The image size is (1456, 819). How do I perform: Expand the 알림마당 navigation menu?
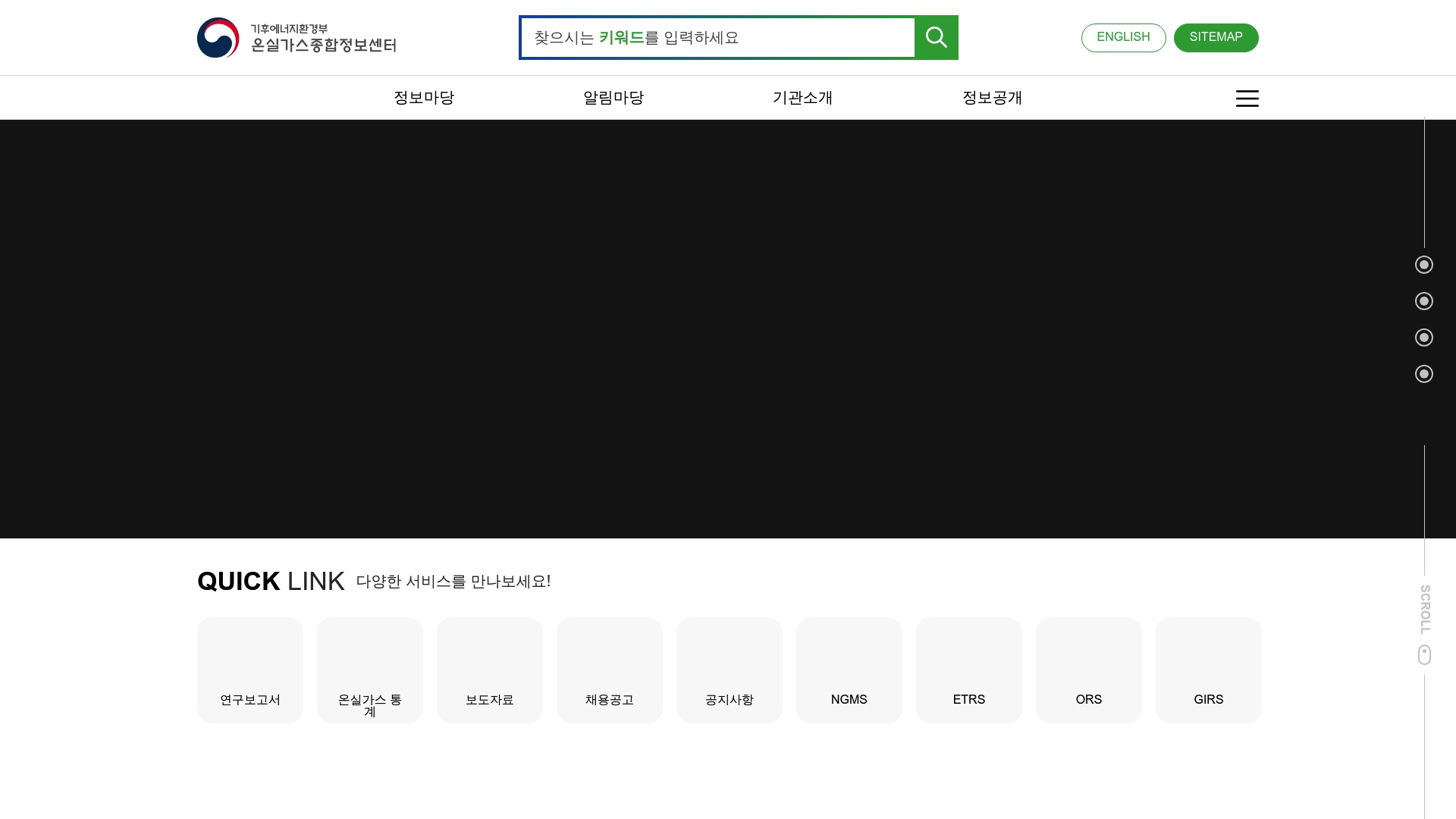[x=613, y=98]
